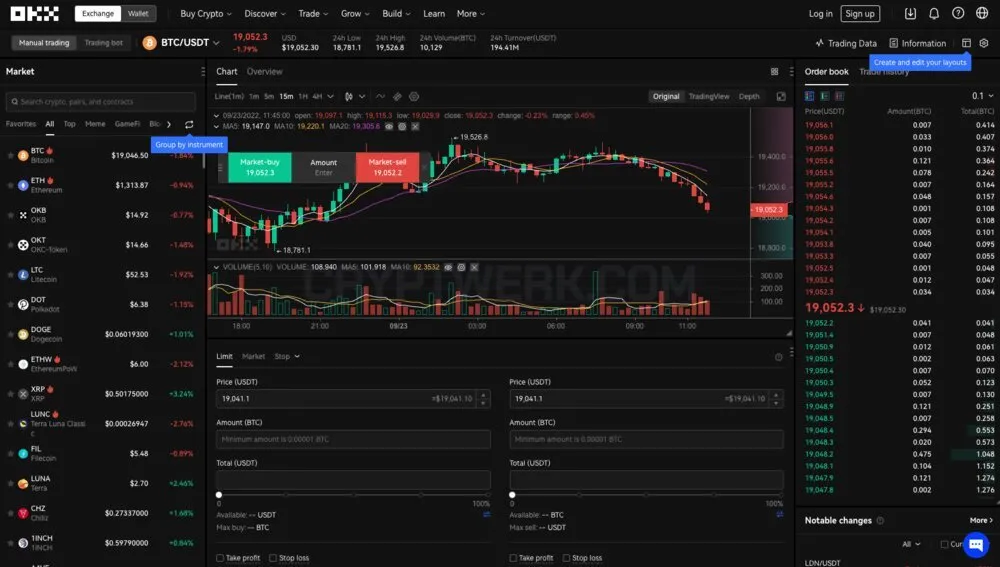
Task: Open VOLUME indicator settings gear
Action: pos(461,267)
